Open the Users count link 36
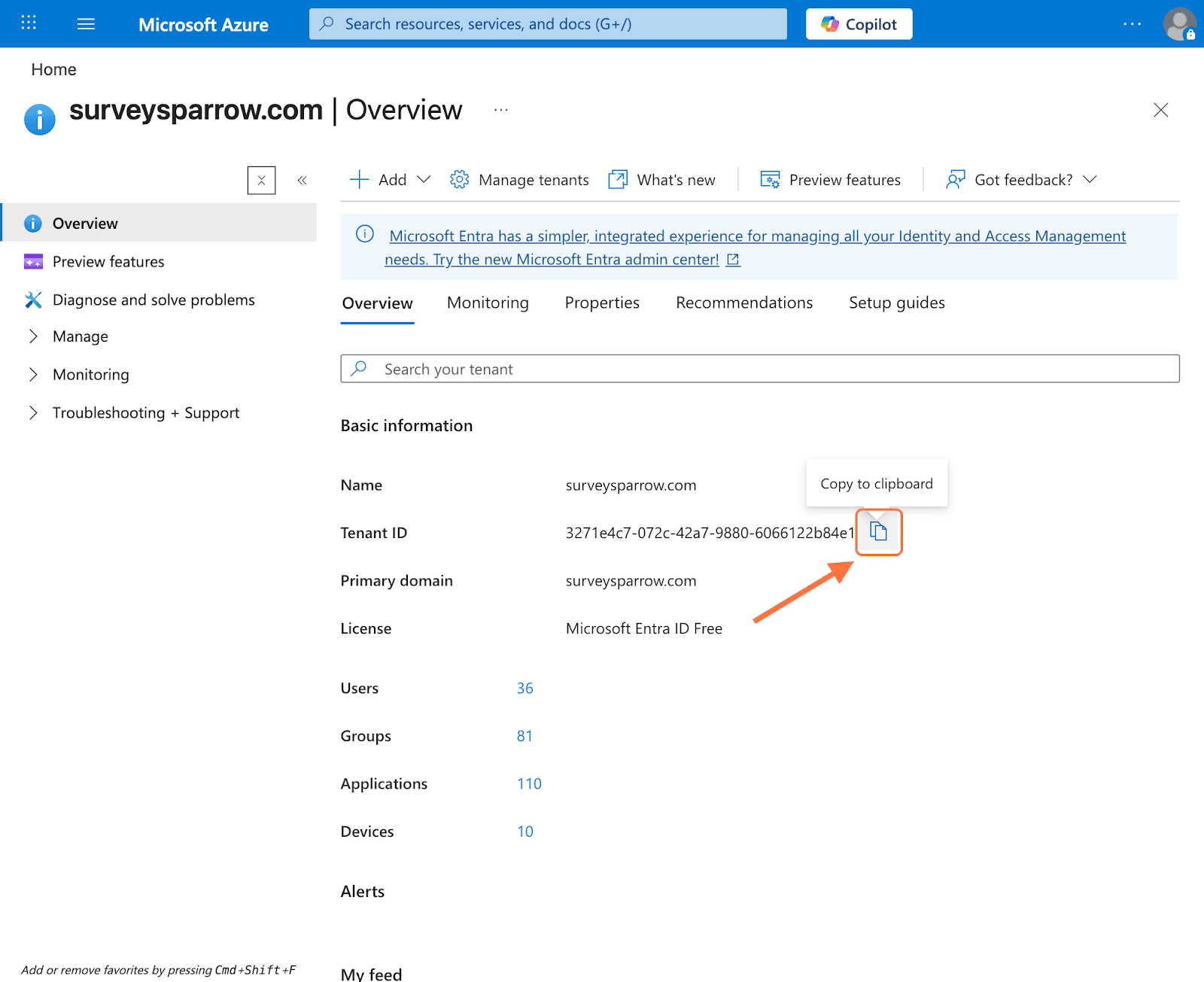 tap(524, 689)
